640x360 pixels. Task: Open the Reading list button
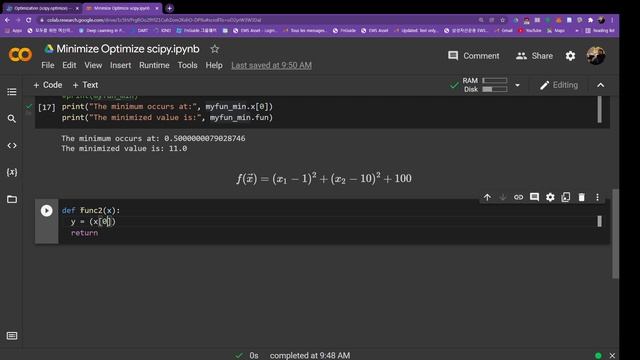[600, 31]
